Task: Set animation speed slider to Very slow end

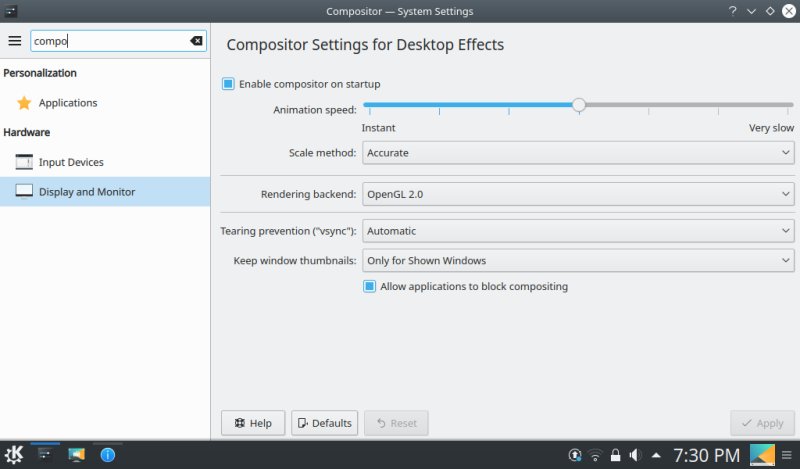Action: pos(788,105)
